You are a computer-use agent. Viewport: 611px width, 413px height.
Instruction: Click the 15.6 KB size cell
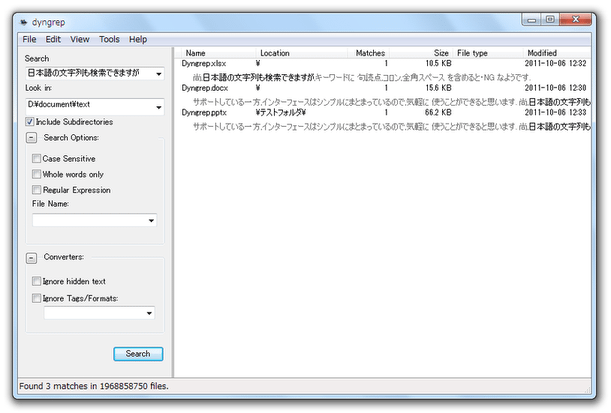[438, 88]
